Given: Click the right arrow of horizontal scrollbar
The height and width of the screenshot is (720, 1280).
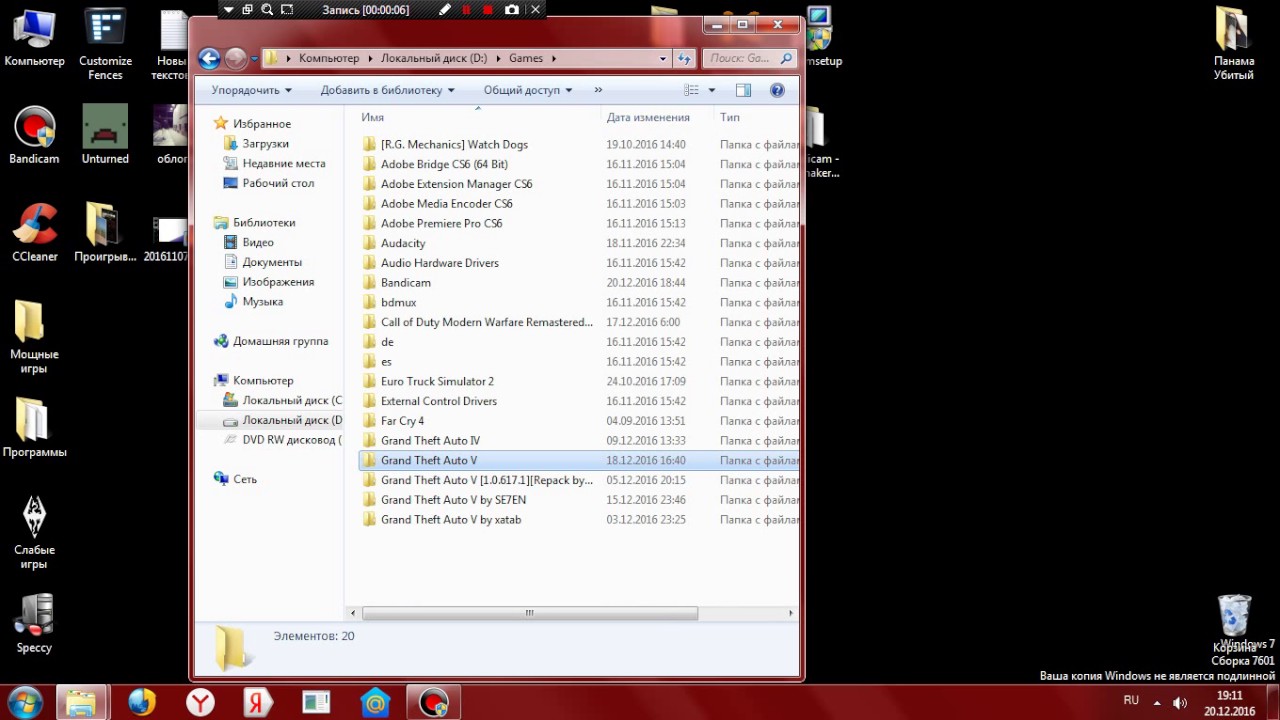Looking at the screenshot, I should pyautogui.click(x=791, y=613).
